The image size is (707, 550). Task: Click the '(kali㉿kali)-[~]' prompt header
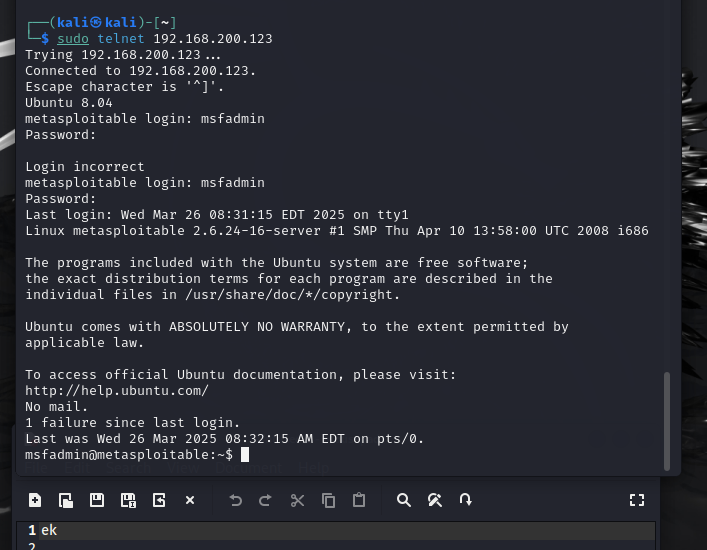tap(113, 23)
